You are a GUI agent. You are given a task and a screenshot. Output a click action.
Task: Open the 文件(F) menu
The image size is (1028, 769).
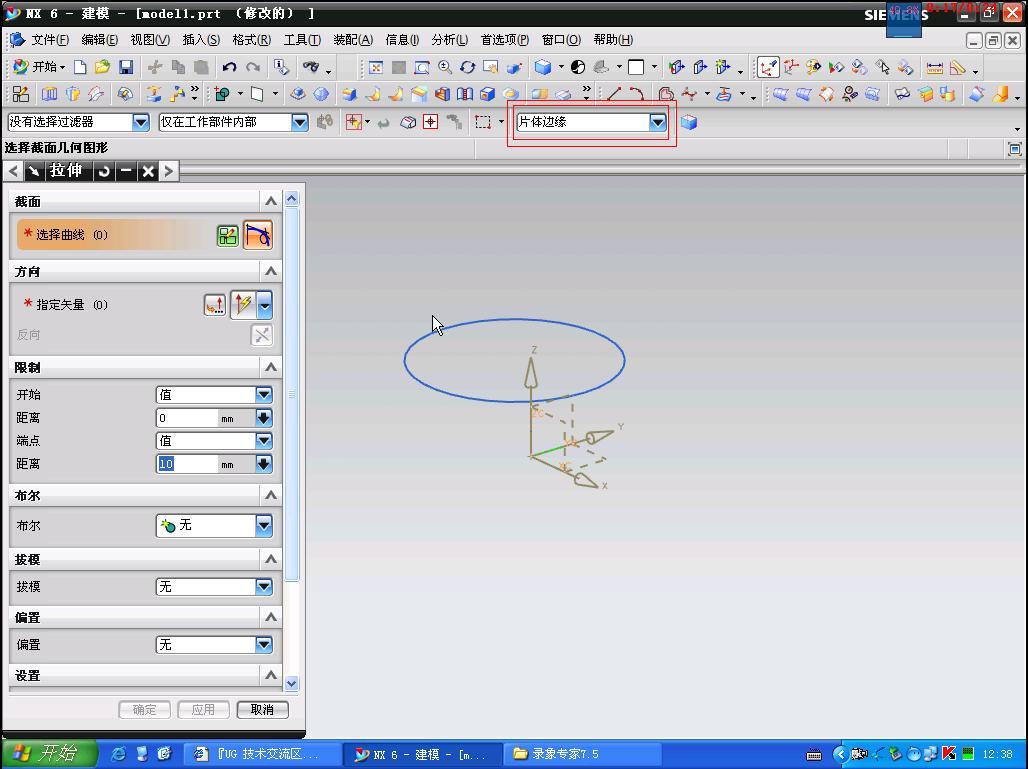(50, 40)
